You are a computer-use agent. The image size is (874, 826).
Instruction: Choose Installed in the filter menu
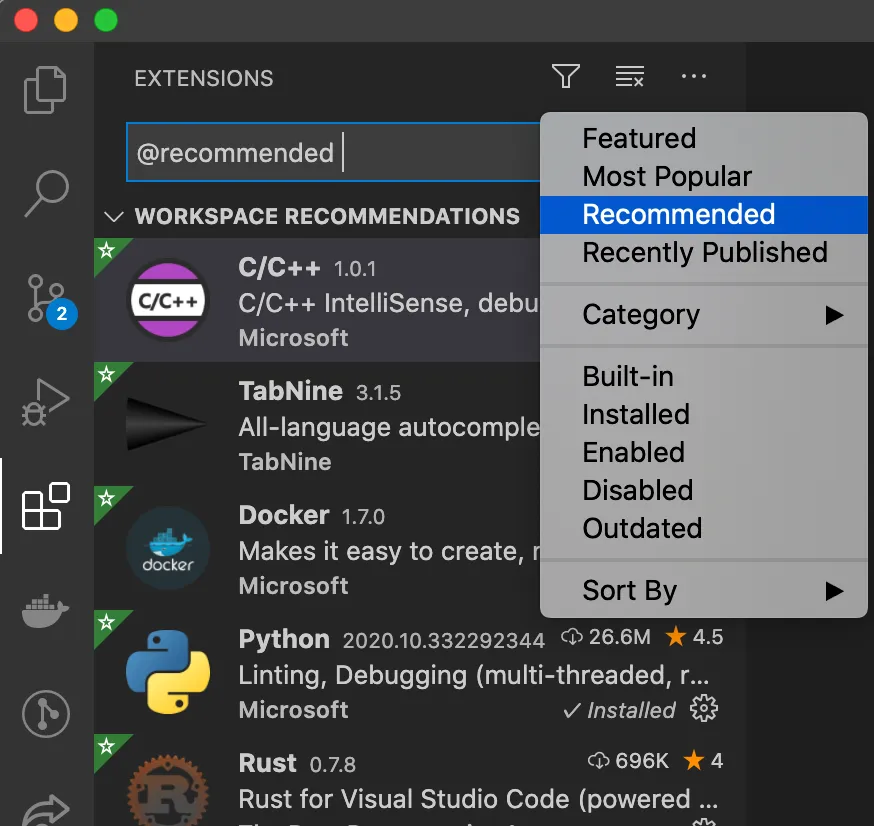pos(636,414)
